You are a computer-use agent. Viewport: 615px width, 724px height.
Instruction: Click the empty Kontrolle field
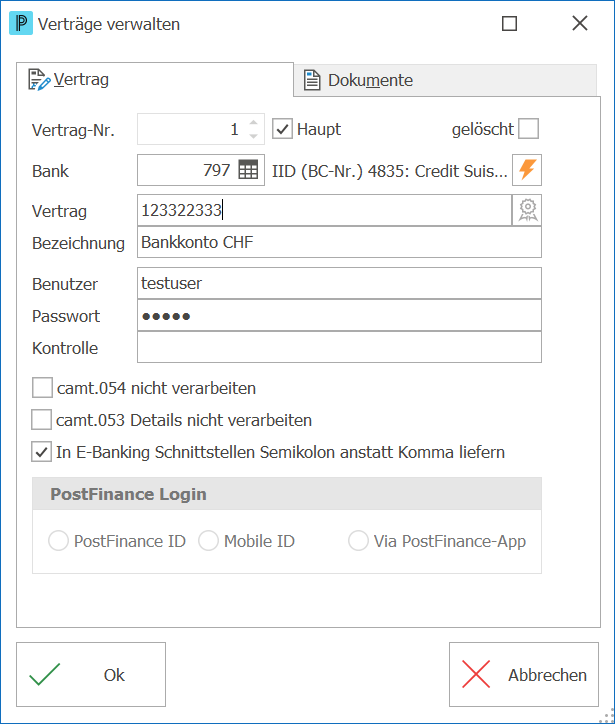tap(339, 347)
